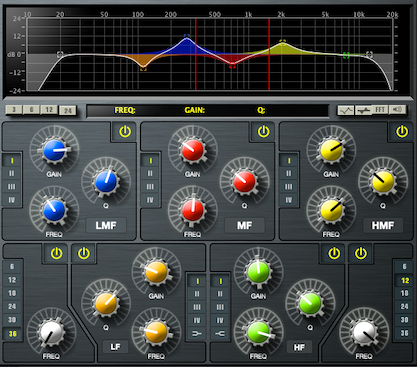417x367 pixels.
Task: Click the yellow HMF GAIN knob
Action: [x=331, y=151]
